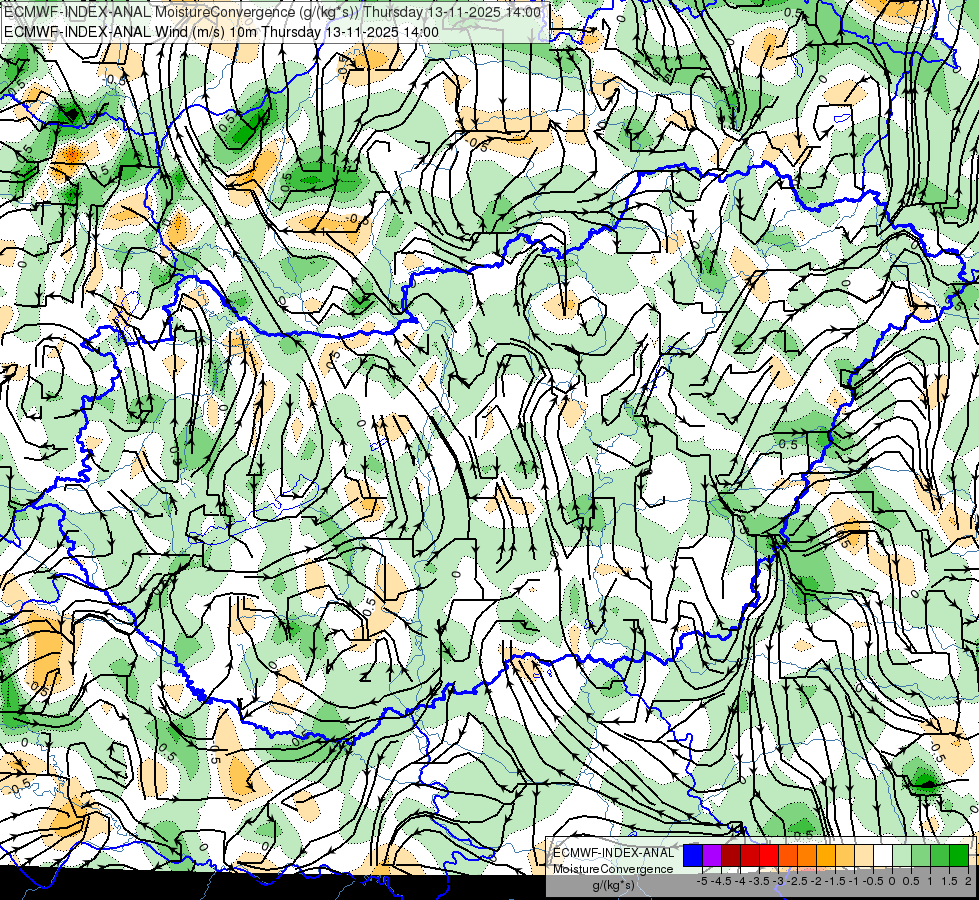979x900 pixels.
Task: Pick legend swatch between 0 and 0.5
Action: (x=902, y=856)
